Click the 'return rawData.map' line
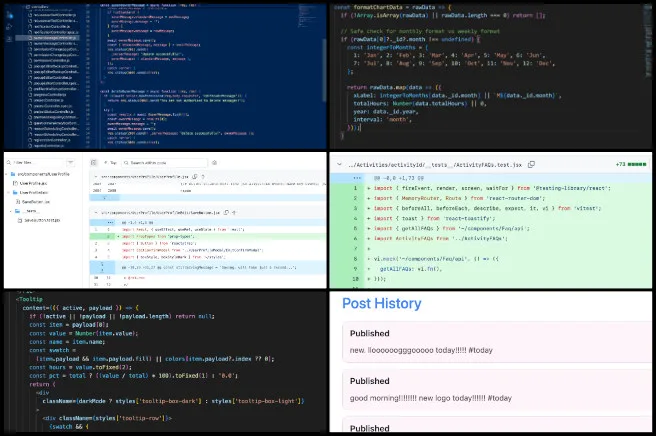This screenshot has width=656, height=436. (x=394, y=87)
